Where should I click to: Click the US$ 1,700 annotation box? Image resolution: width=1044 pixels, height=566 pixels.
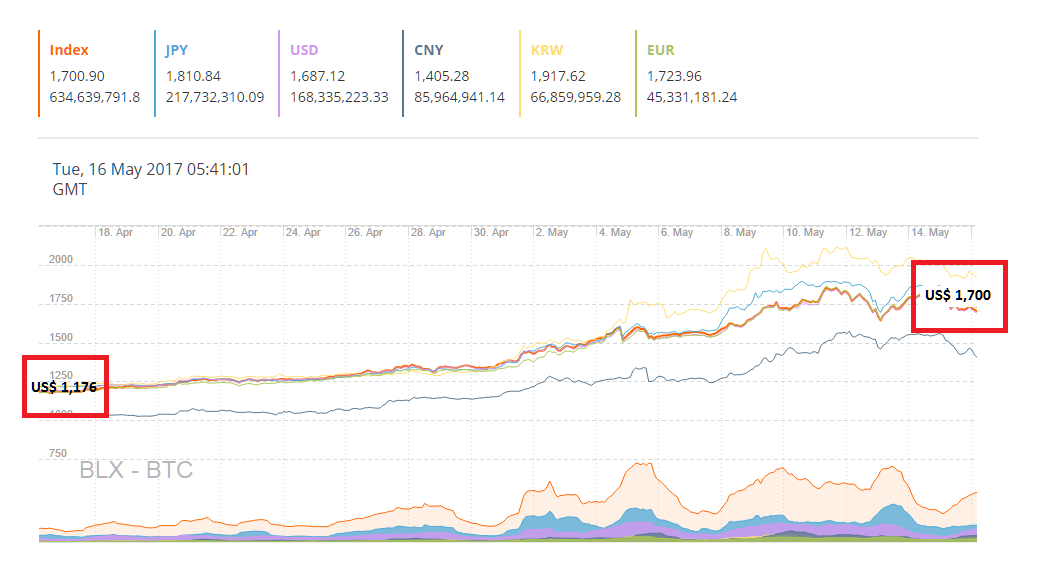pyautogui.click(x=958, y=295)
